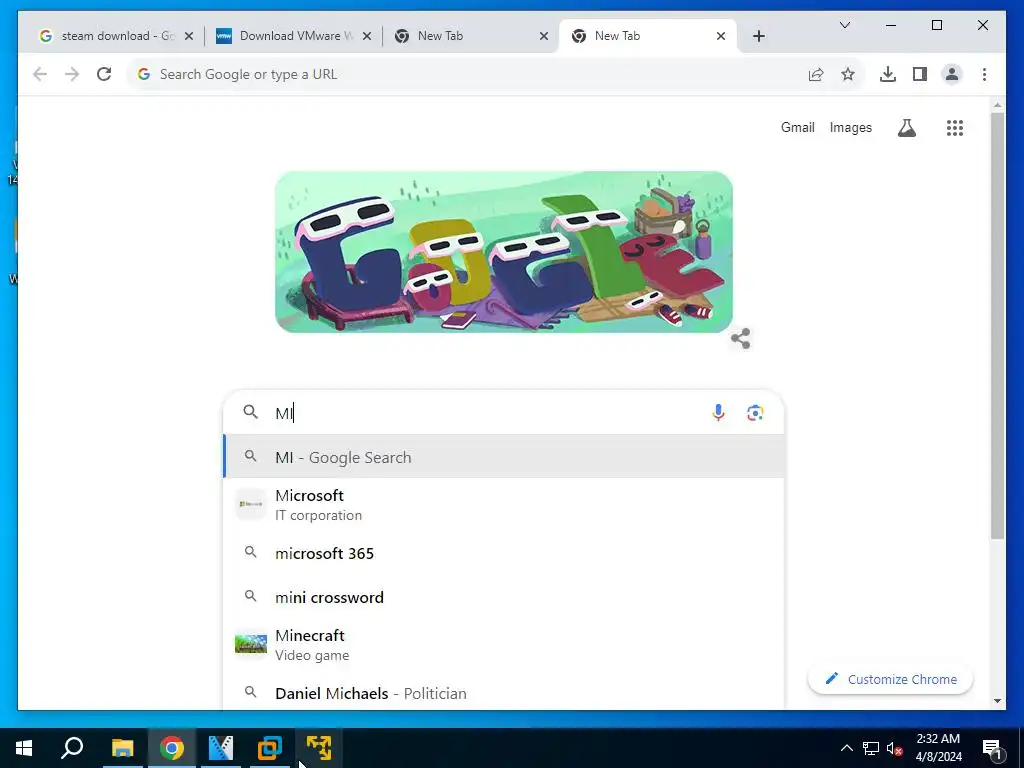This screenshot has width=1024, height=768.
Task: Switch to the steam download tab
Action: tap(116, 36)
